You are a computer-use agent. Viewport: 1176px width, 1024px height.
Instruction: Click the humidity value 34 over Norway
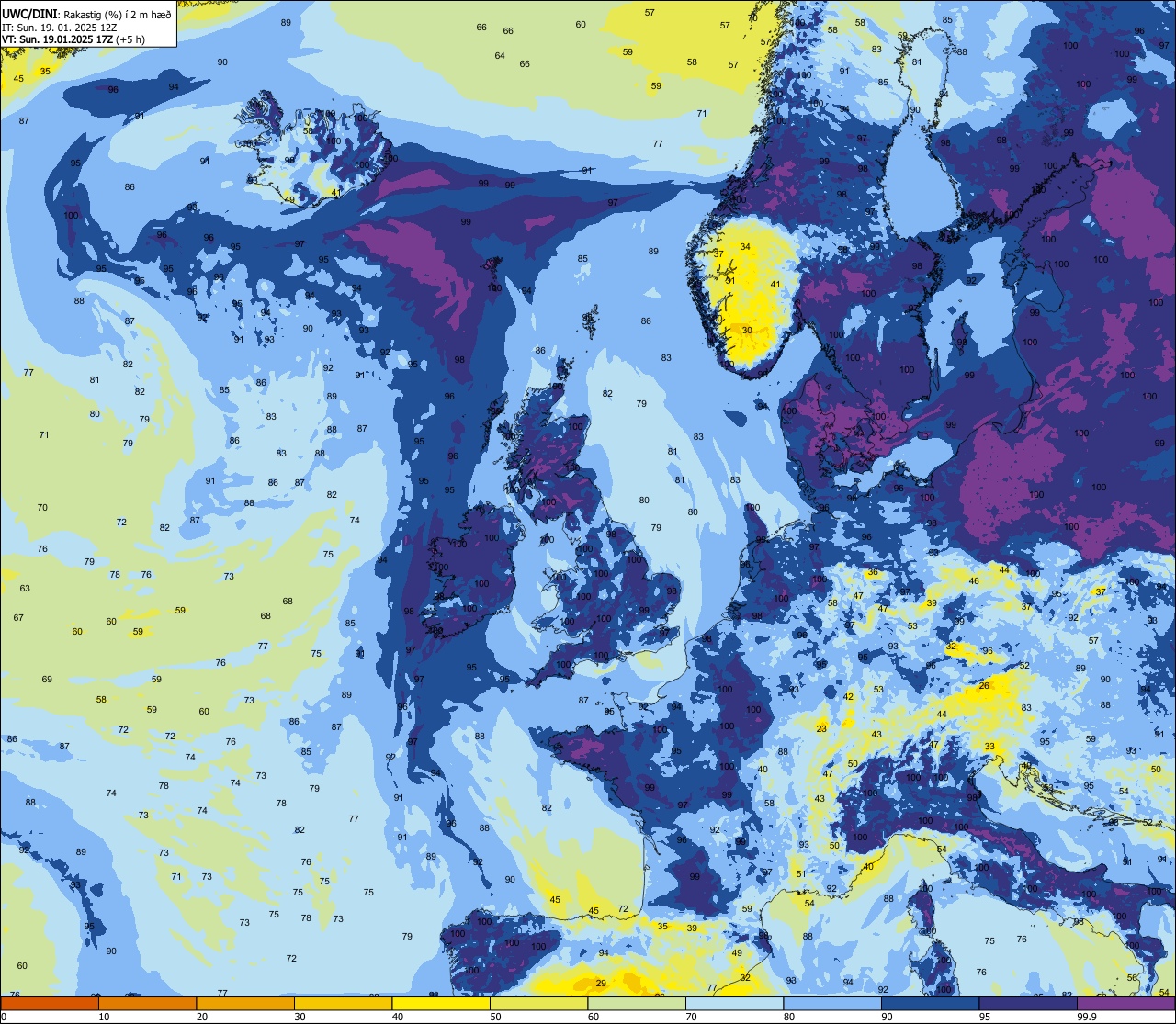tap(745, 247)
